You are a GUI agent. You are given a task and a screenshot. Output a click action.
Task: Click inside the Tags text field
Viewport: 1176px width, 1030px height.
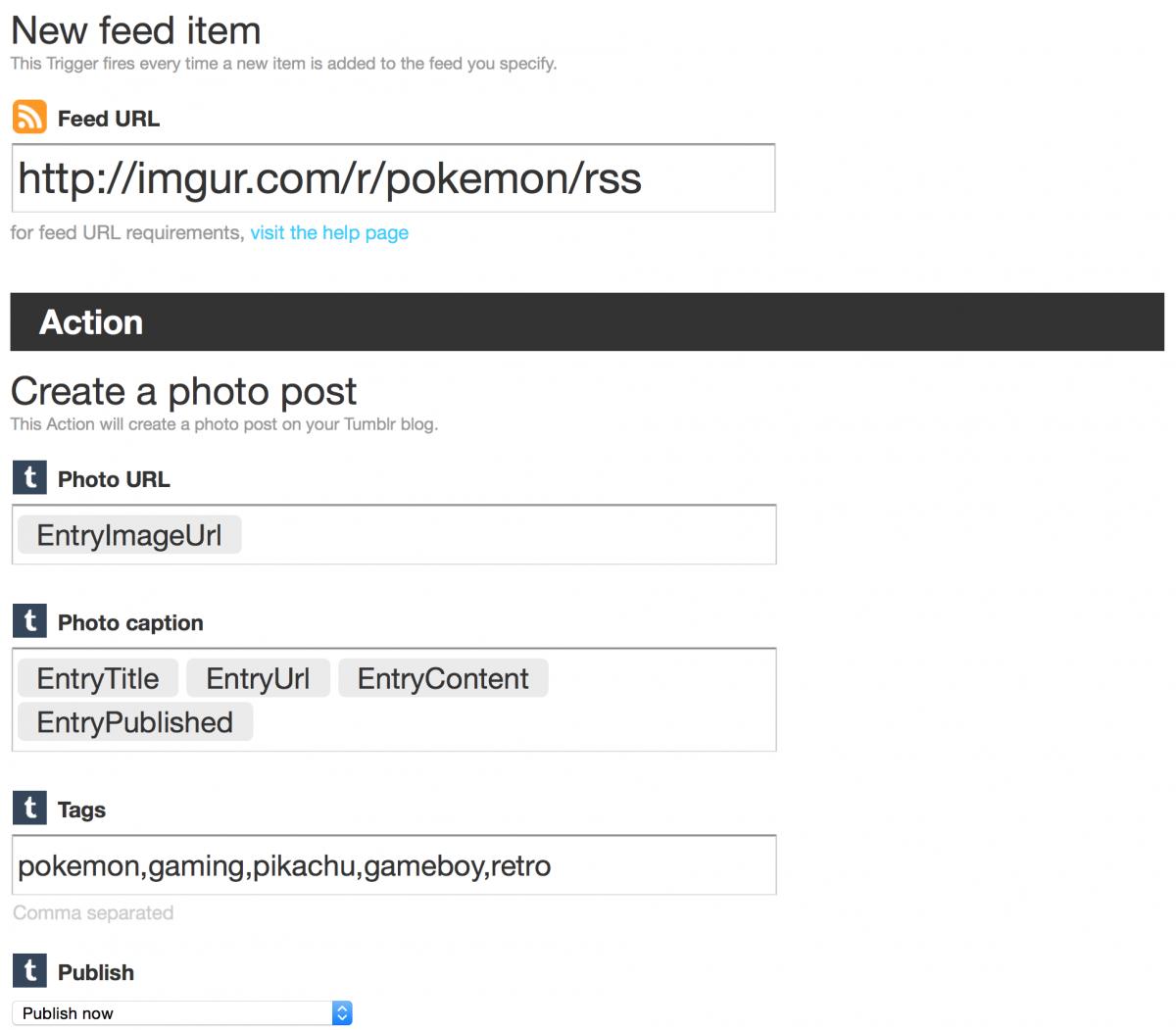coord(393,865)
